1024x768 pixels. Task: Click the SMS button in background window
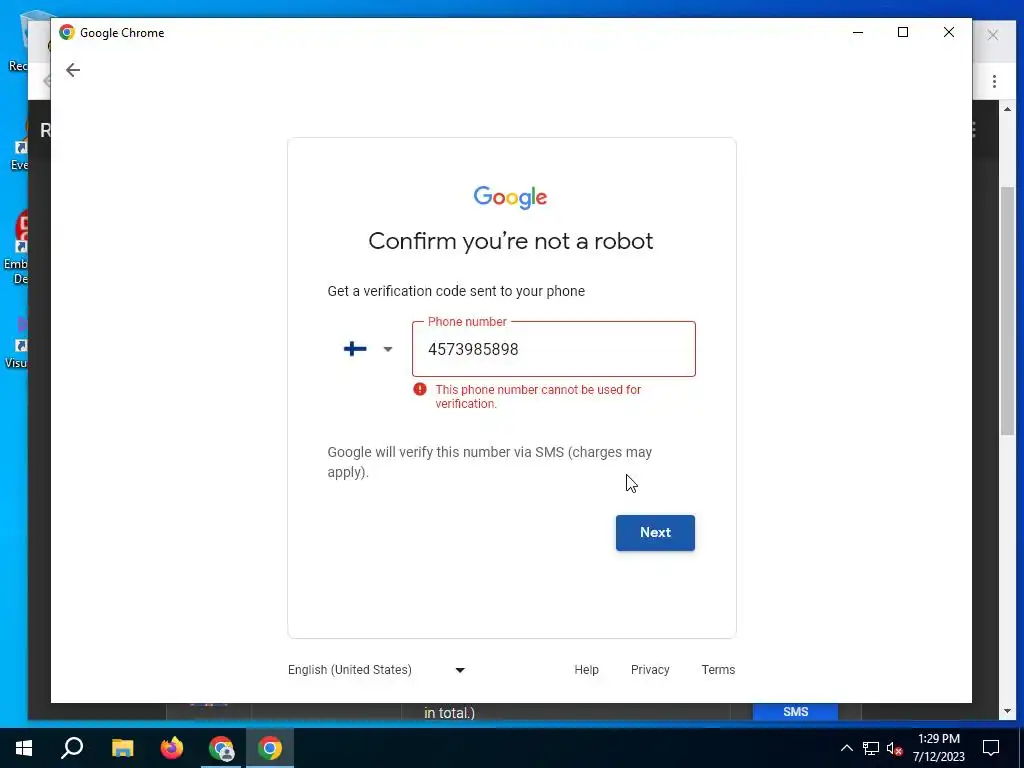click(795, 712)
